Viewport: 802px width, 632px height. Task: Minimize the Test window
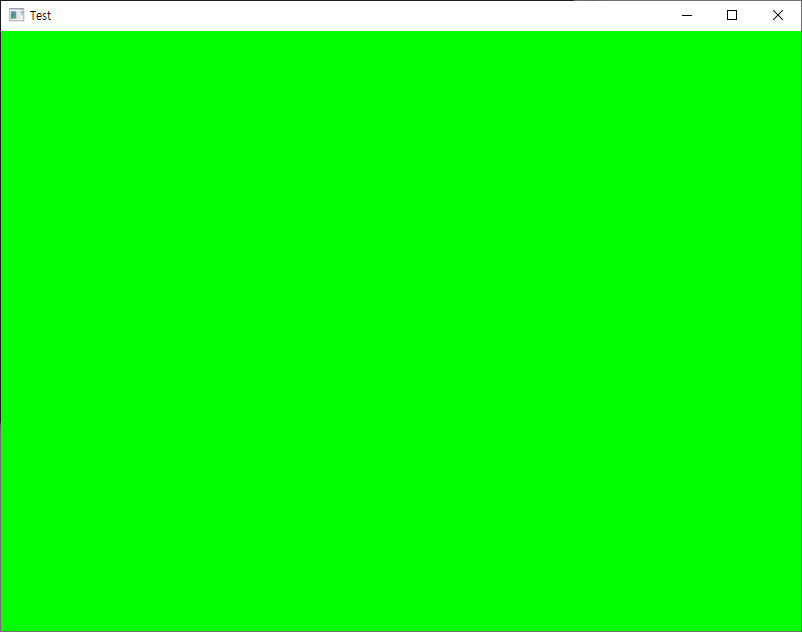(x=687, y=15)
